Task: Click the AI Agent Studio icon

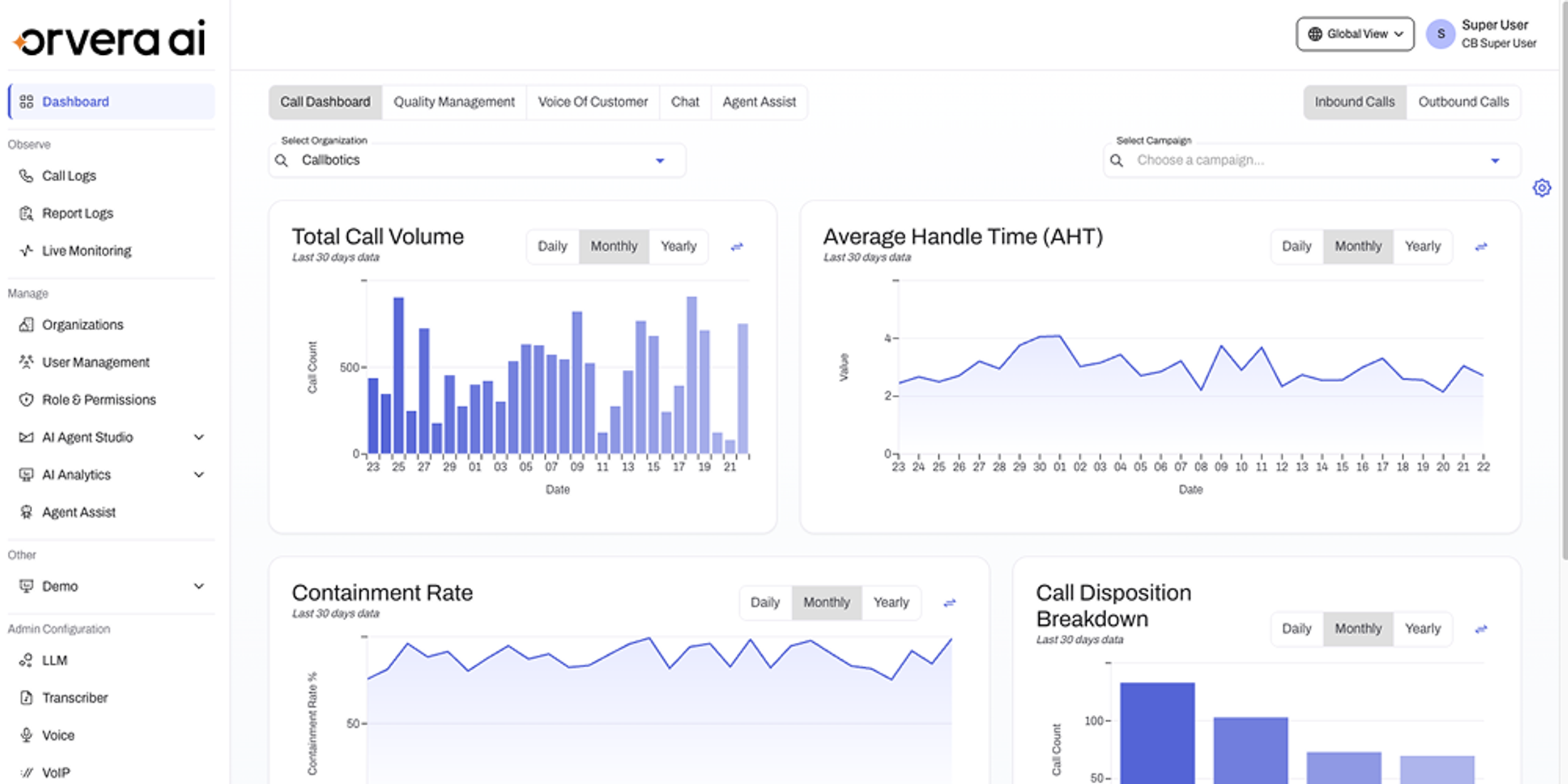Action: [26, 437]
